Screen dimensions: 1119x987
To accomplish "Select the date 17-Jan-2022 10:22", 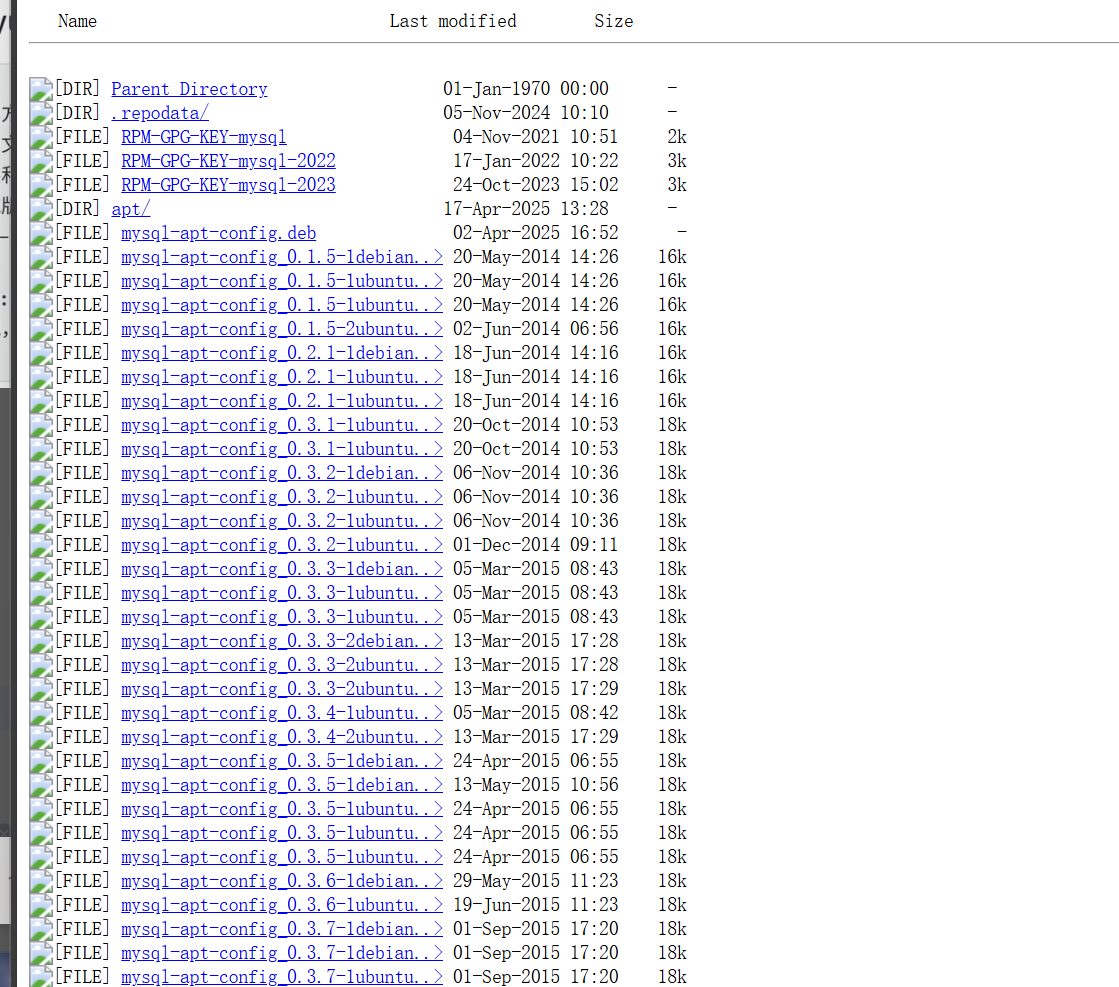I will tap(536, 161).
